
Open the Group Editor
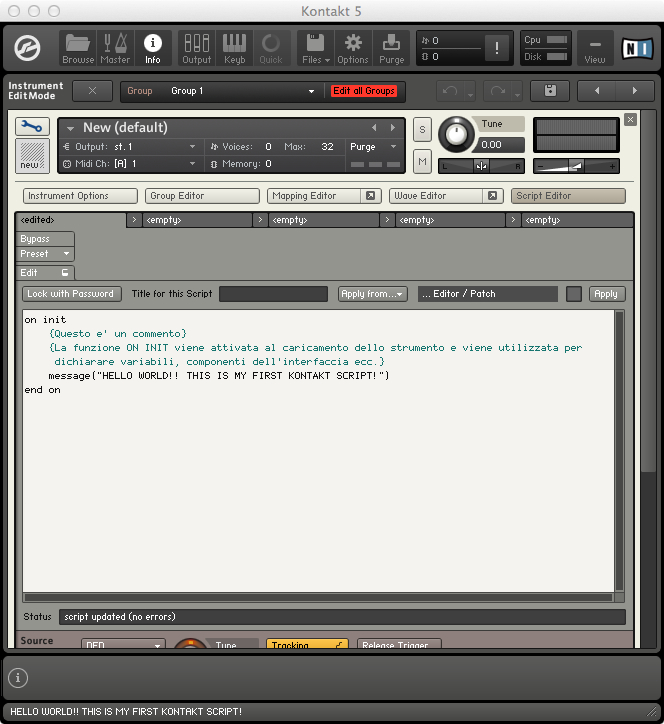202,196
